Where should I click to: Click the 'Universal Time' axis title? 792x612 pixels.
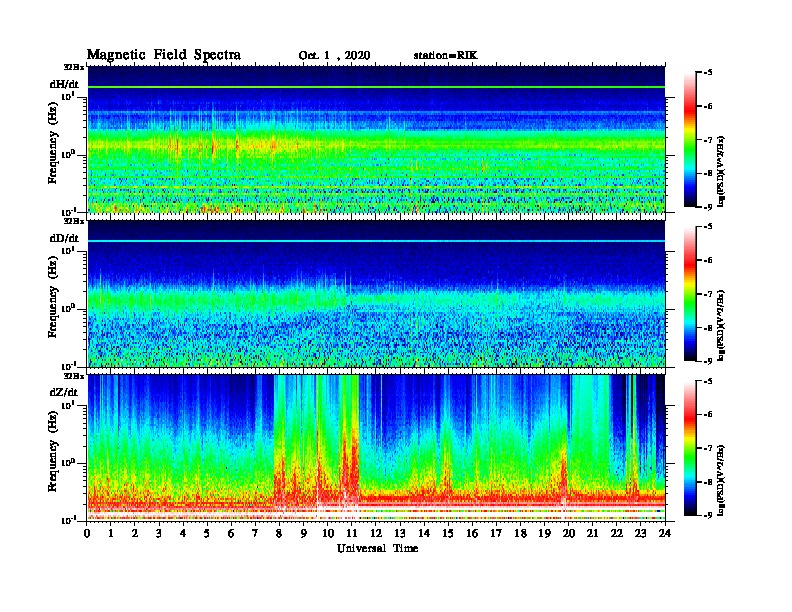pos(377,548)
